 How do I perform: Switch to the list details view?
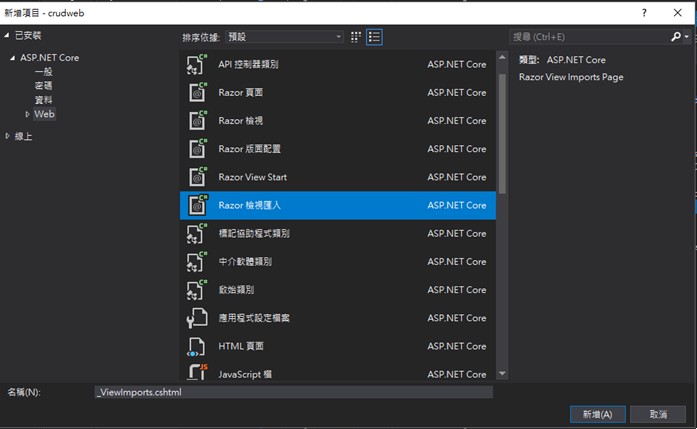(x=374, y=37)
